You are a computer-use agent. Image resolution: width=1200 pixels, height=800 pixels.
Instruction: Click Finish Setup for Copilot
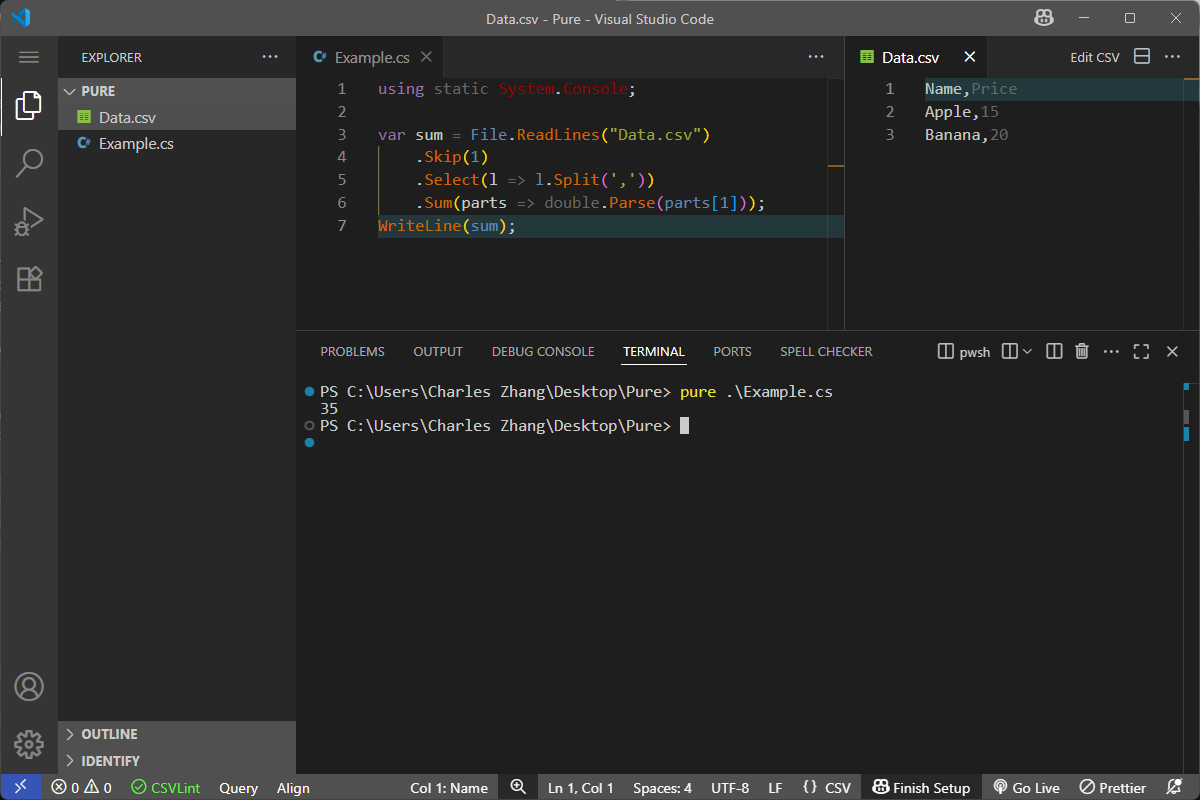coord(921,787)
